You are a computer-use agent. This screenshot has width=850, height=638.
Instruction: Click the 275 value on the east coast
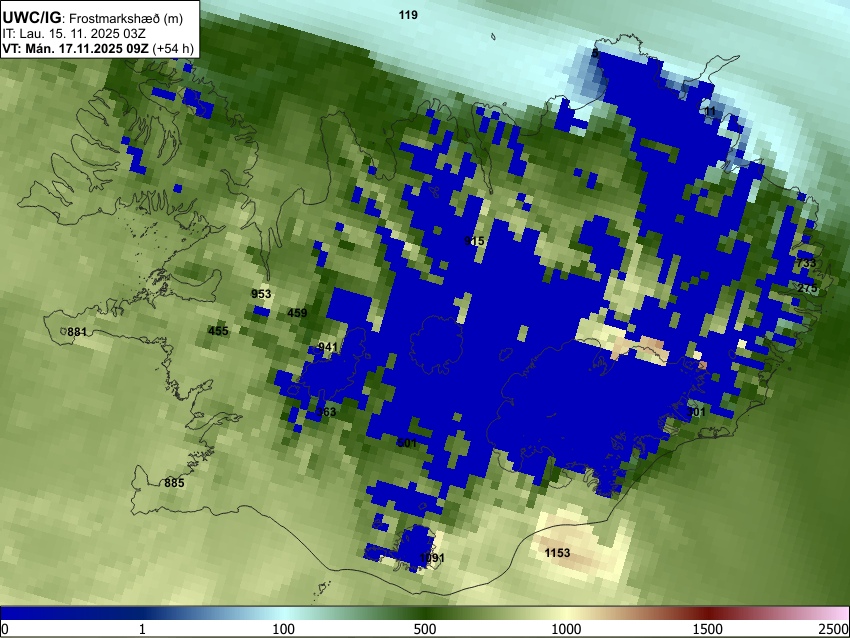[807, 288]
